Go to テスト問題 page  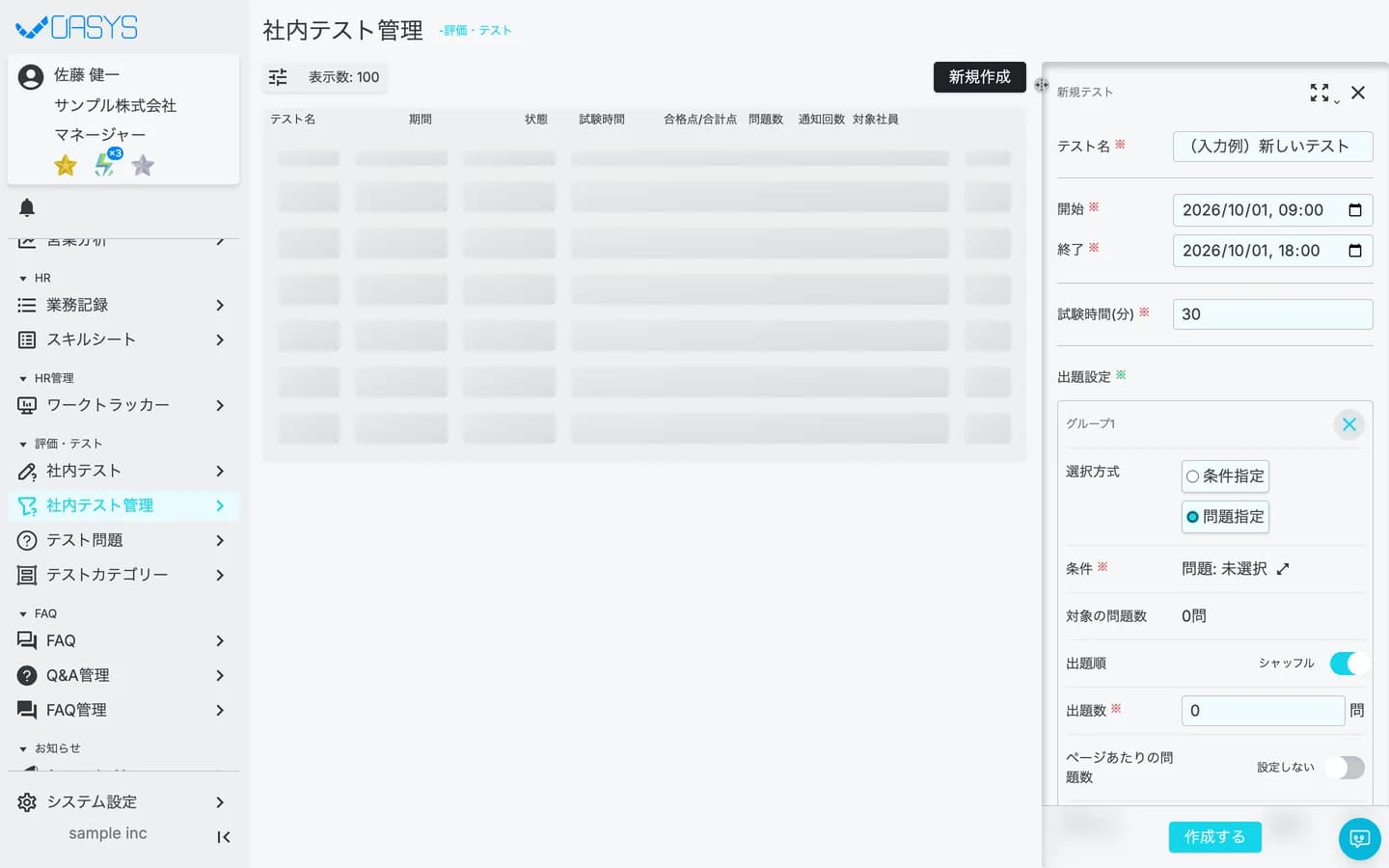pos(123,540)
